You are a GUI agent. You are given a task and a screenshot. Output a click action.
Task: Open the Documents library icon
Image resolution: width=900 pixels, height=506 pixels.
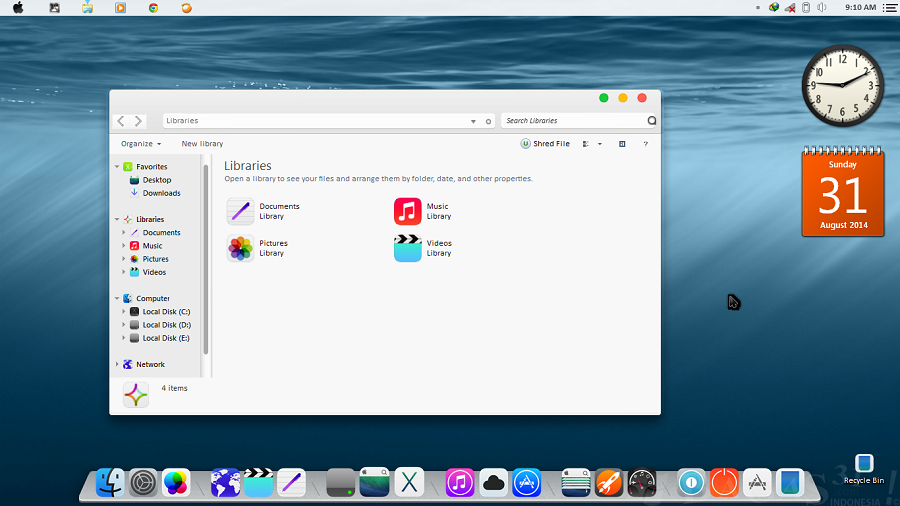(x=240, y=211)
